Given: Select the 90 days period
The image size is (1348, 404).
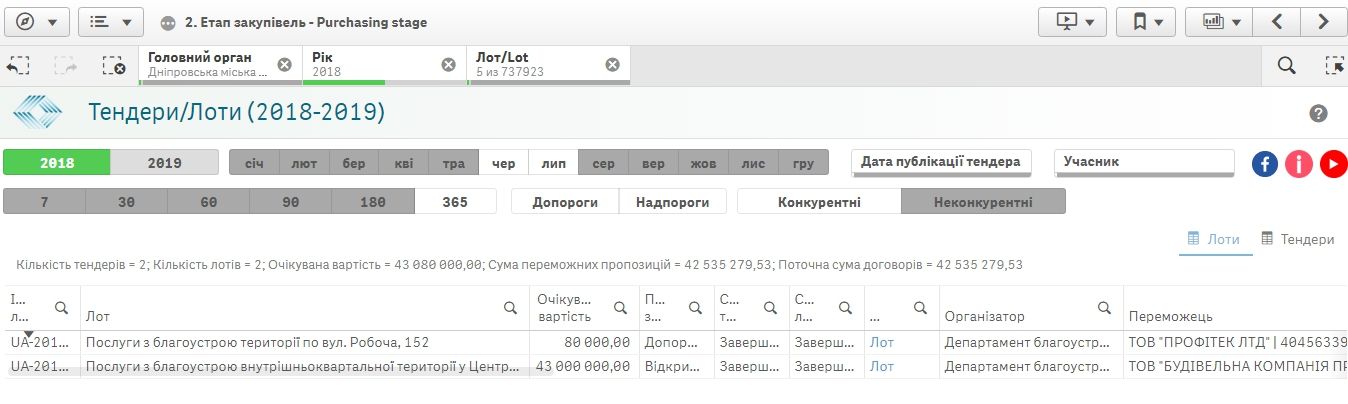Looking at the screenshot, I should pos(290,202).
